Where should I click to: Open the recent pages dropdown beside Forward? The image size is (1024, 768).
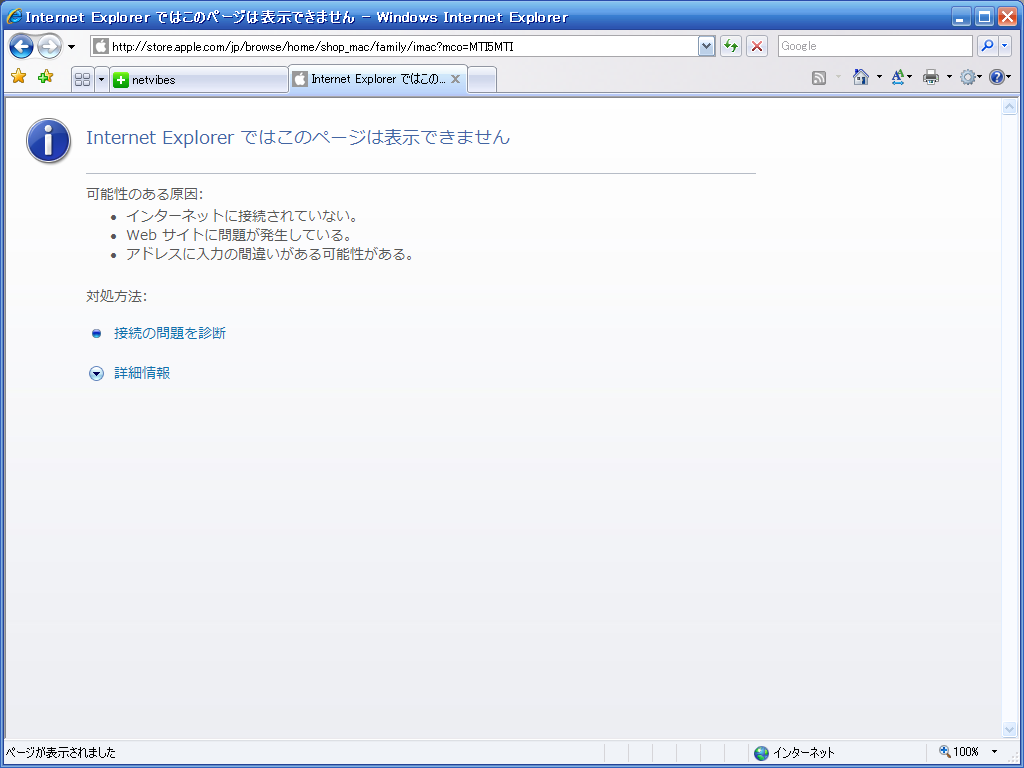coord(72,47)
